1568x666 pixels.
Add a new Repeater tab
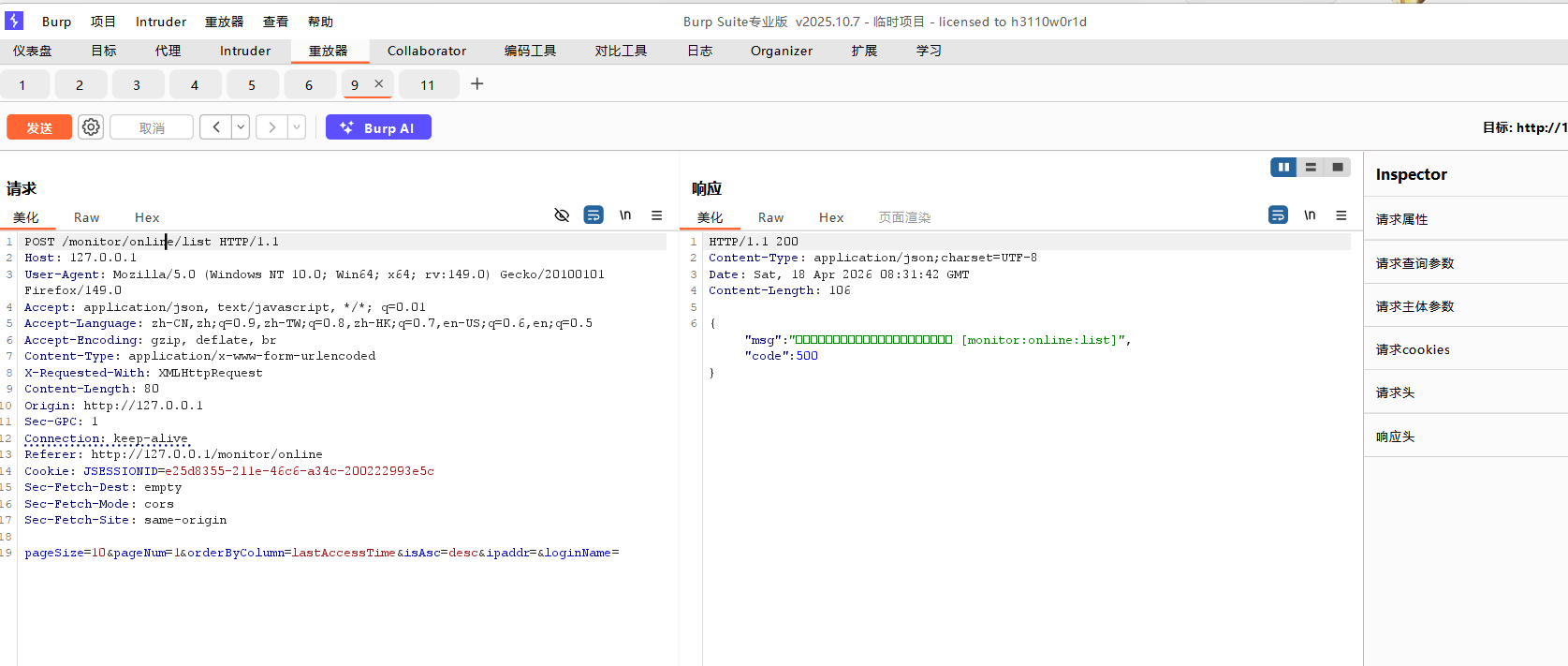click(477, 84)
